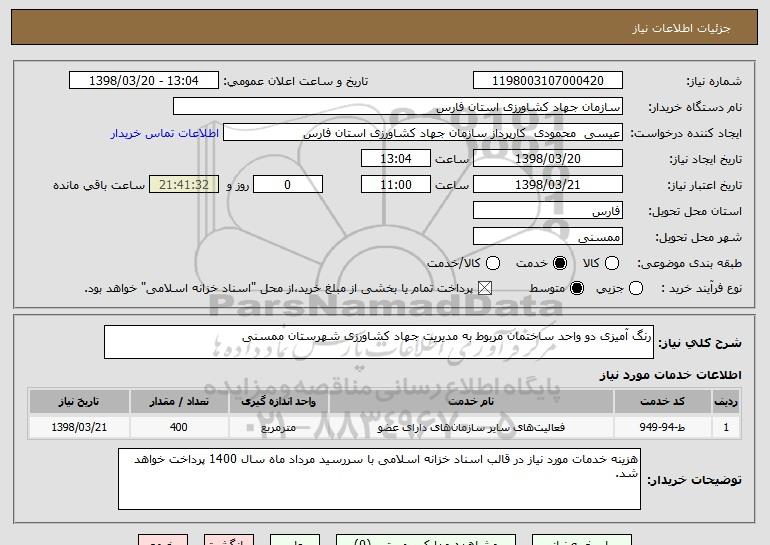The width and height of the screenshot is (770, 545).
Task: Click the توضیحات خریدار label
Action: [694, 480]
